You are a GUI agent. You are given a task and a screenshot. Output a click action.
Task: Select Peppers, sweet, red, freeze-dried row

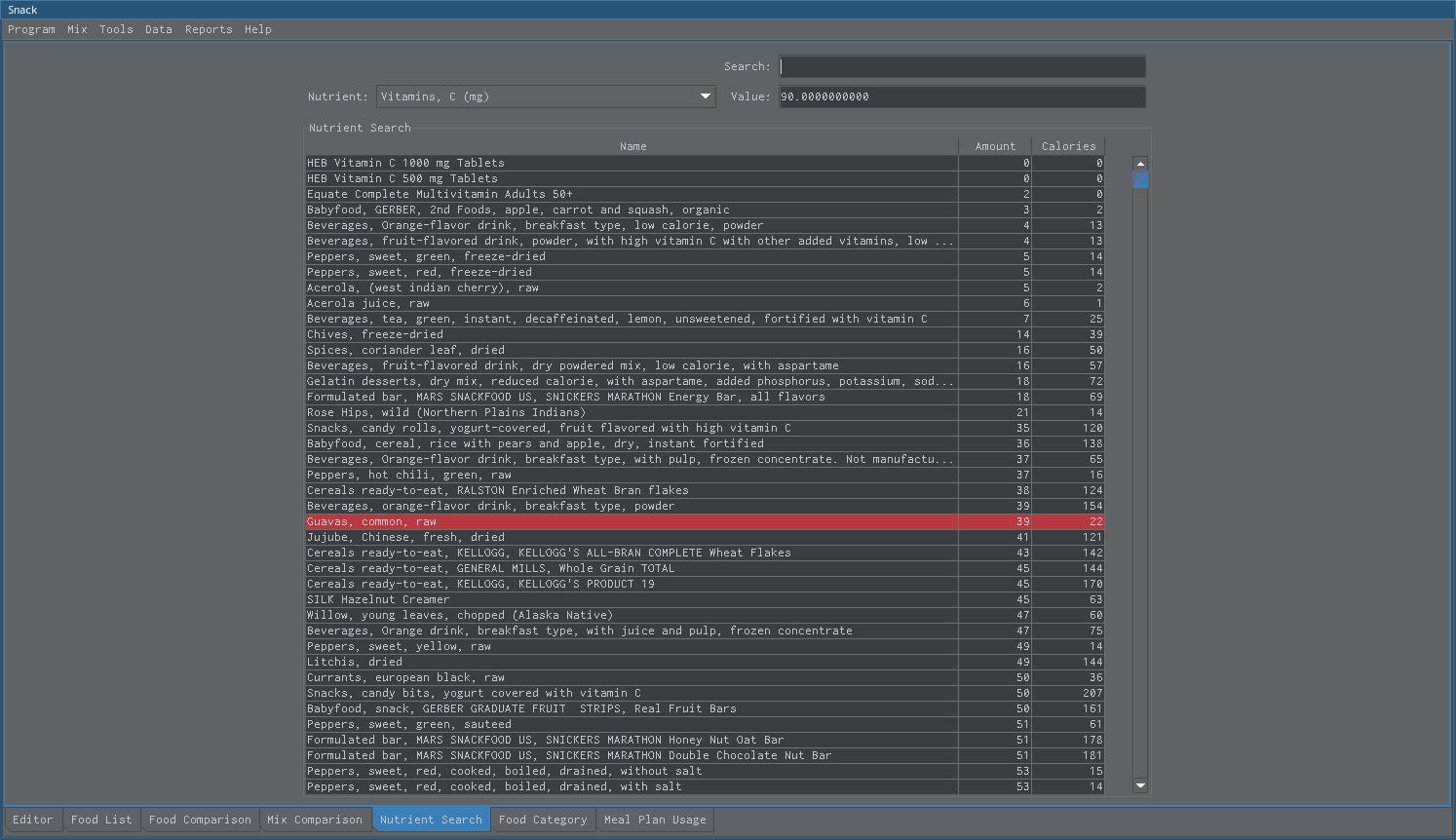point(705,272)
